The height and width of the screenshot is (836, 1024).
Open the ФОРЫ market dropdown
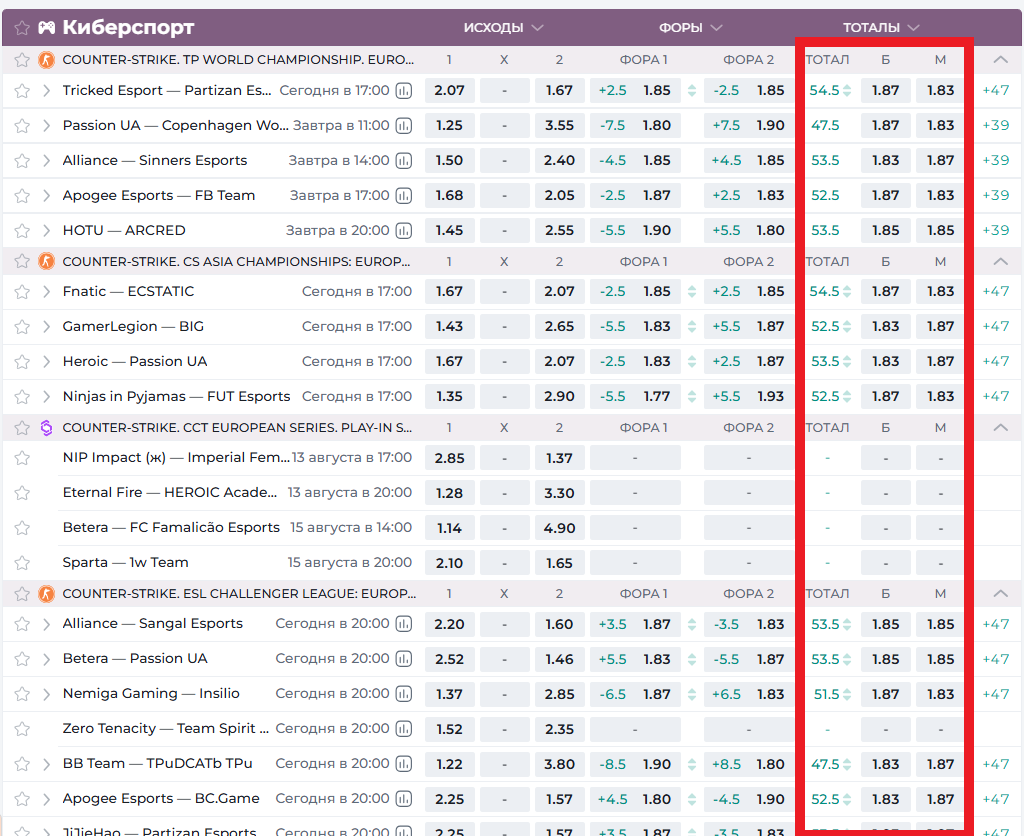click(x=690, y=27)
